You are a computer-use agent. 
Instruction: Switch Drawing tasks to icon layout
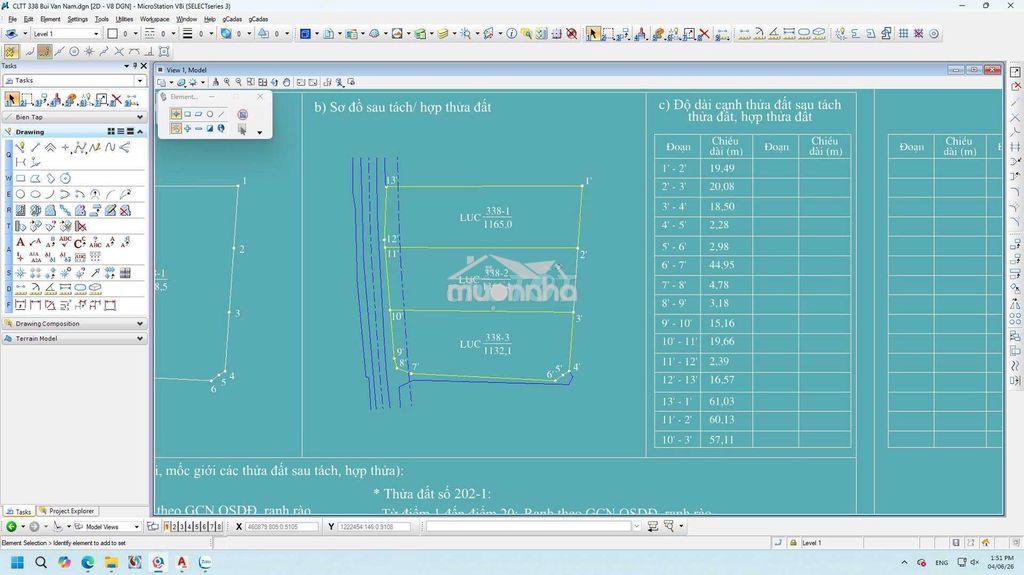tap(111, 132)
